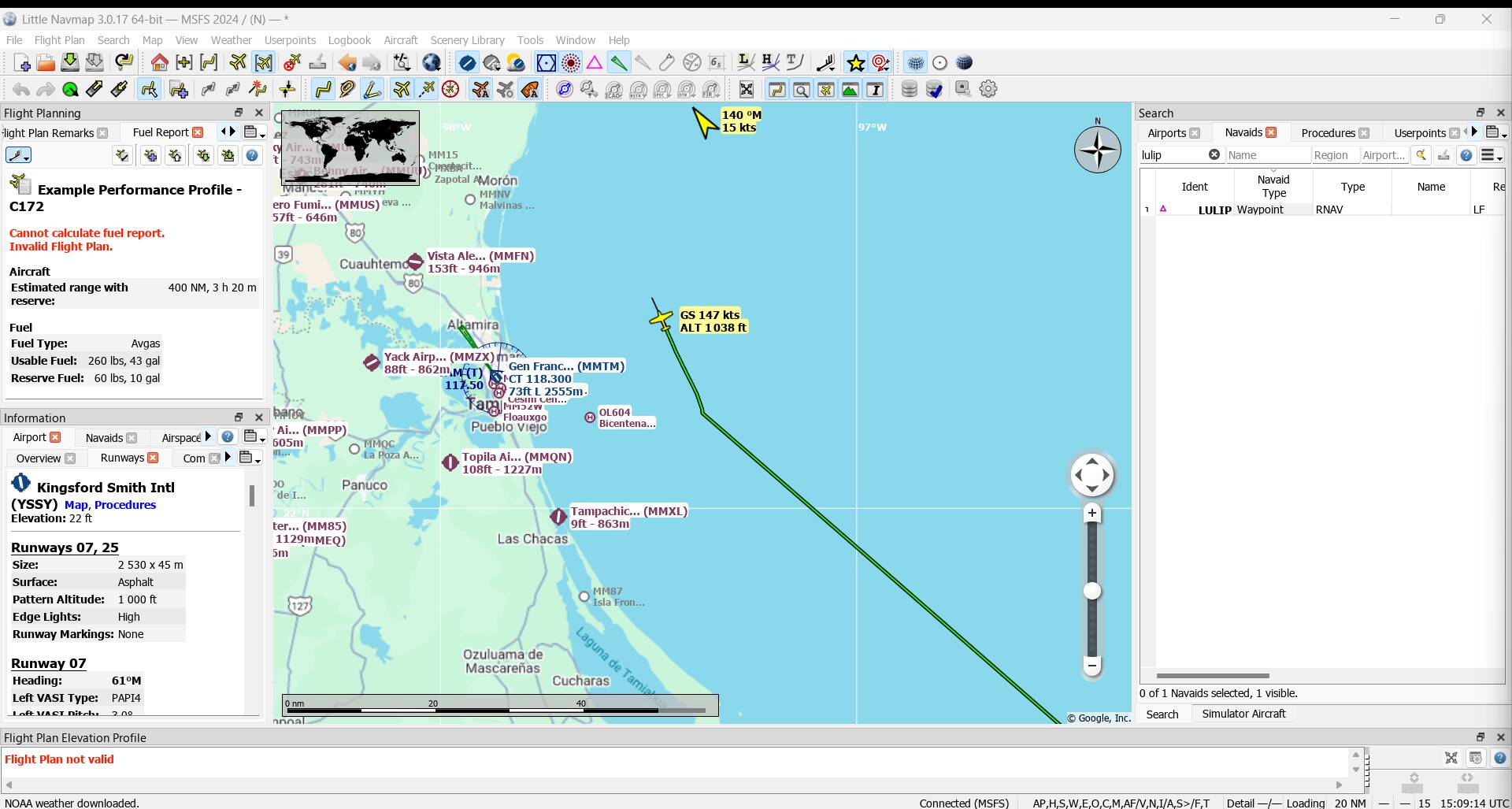The image size is (1512, 809).
Task: Click compass rose north indicator on map
Action: (x=1098, y=147)
